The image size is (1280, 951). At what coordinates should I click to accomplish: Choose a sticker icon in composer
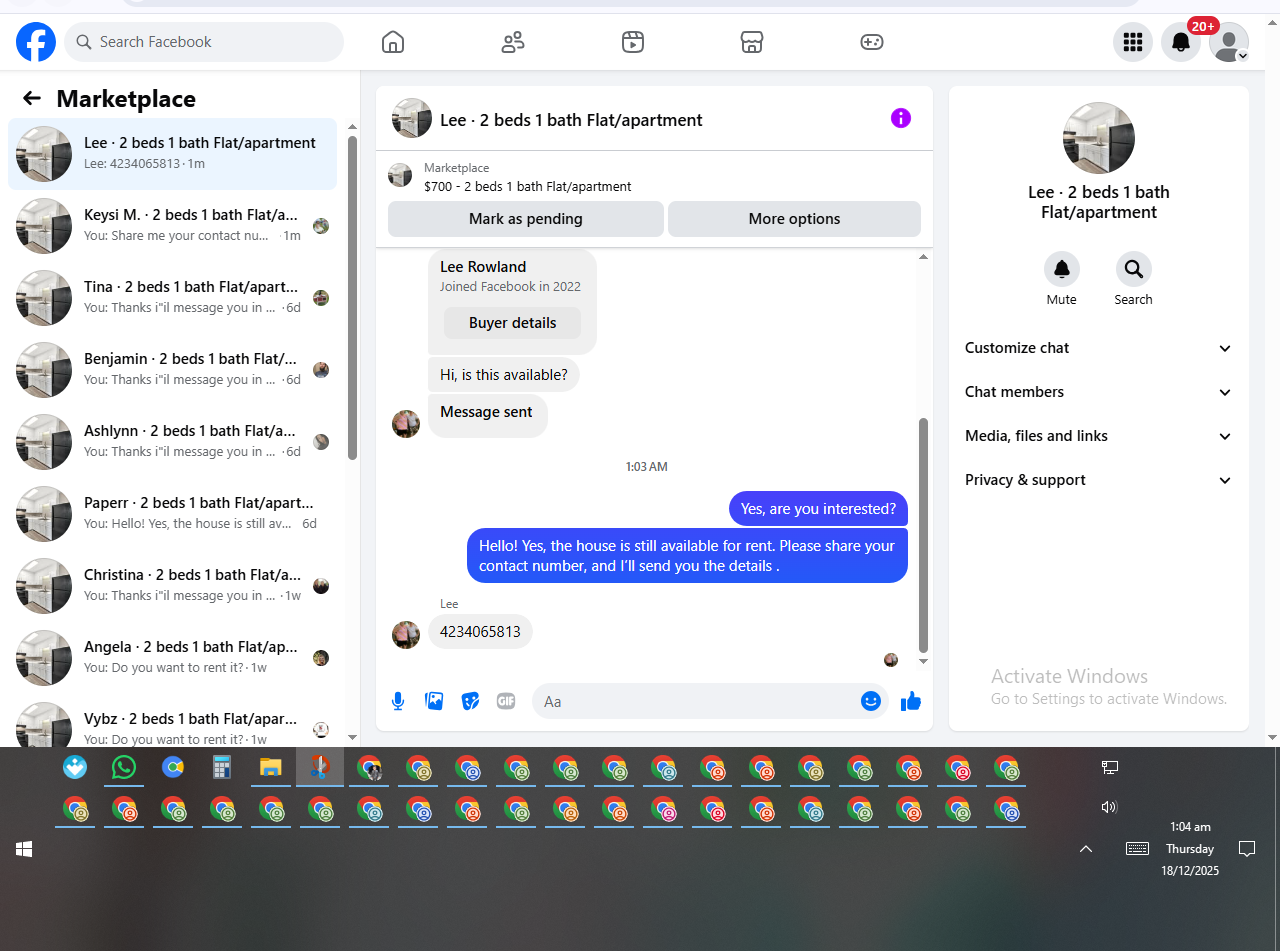tap(470, 701)
